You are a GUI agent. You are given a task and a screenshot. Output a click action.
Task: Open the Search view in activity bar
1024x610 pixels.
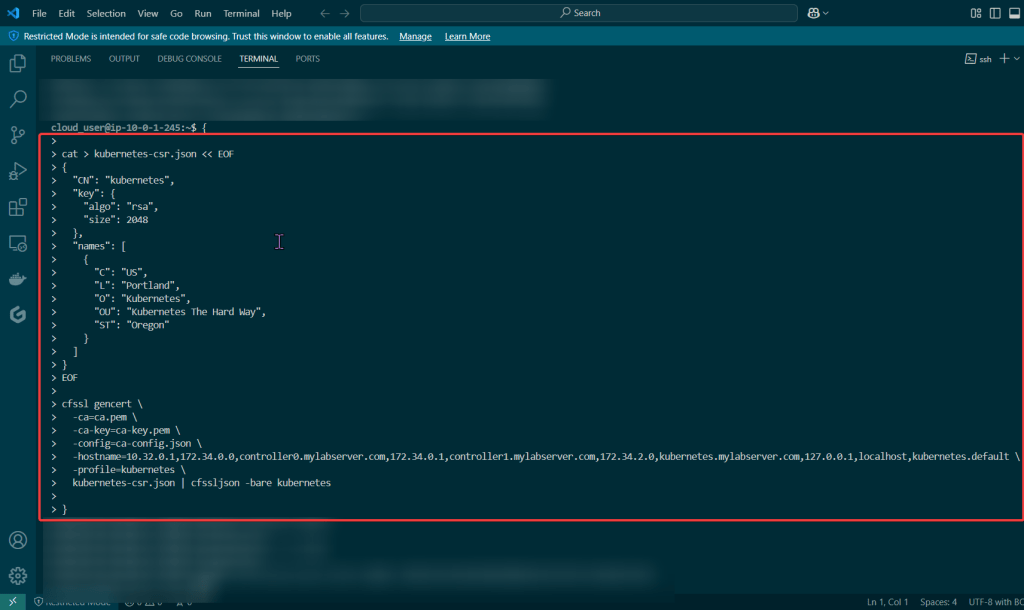tap(17, 99)
